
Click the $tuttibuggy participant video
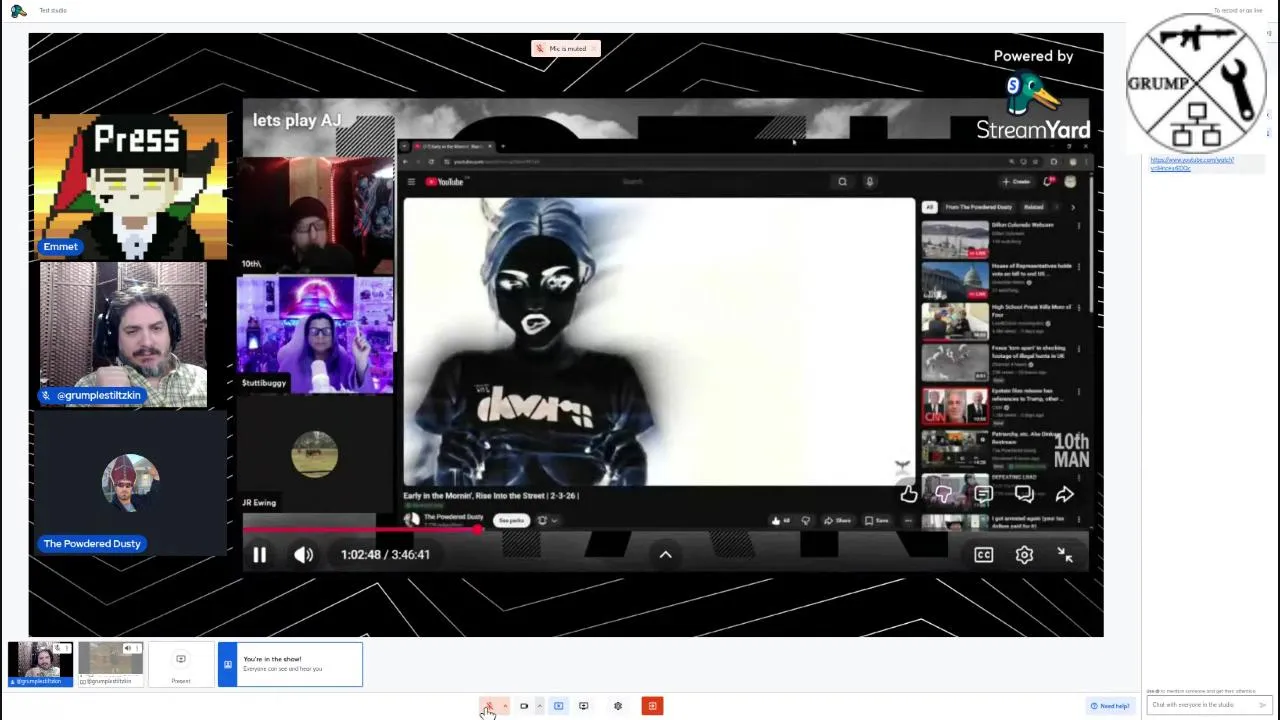(315, 335)
